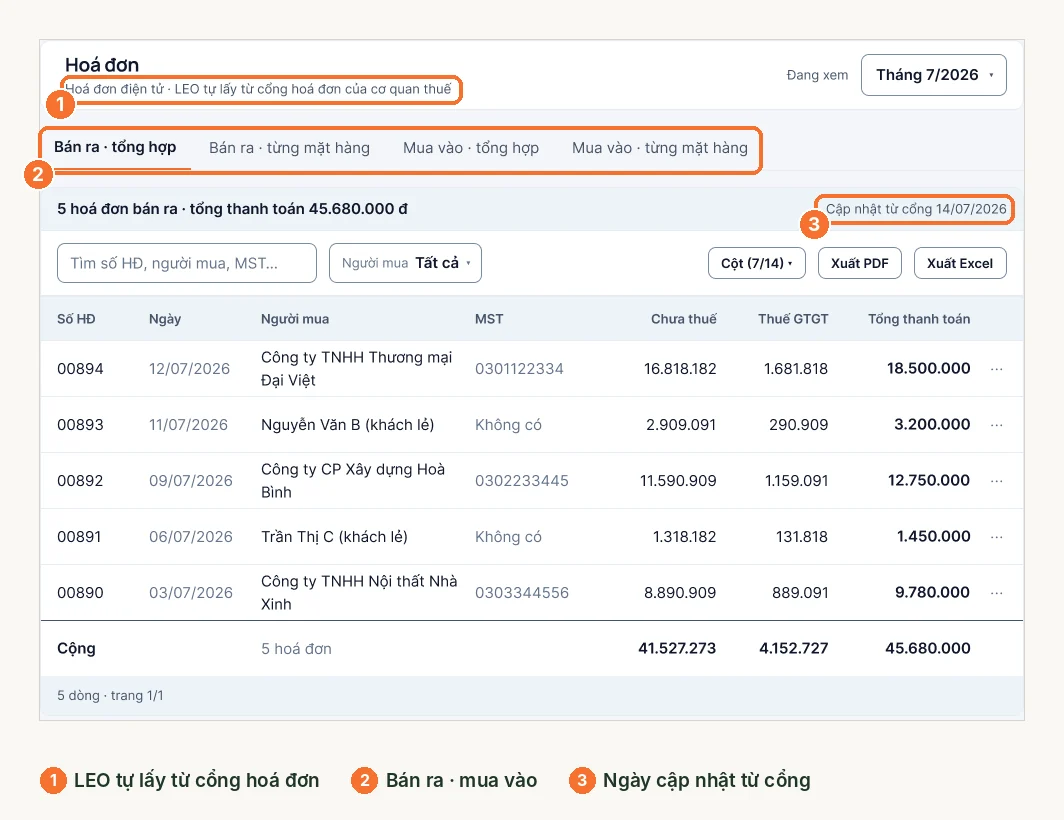Click the MST column header
Screen dimensions: 1064x820
[489, 319]
